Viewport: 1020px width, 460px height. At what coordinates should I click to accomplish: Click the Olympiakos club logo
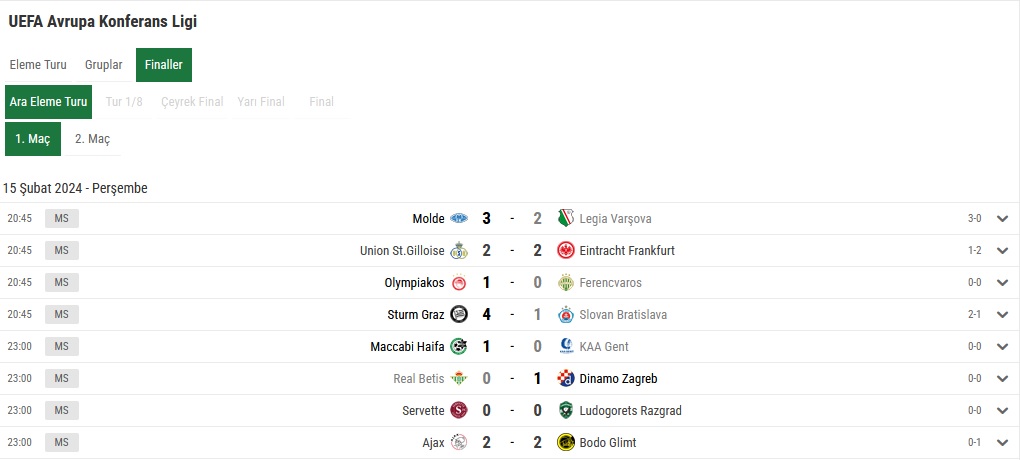pyautogui.click(x=459, y=282)
